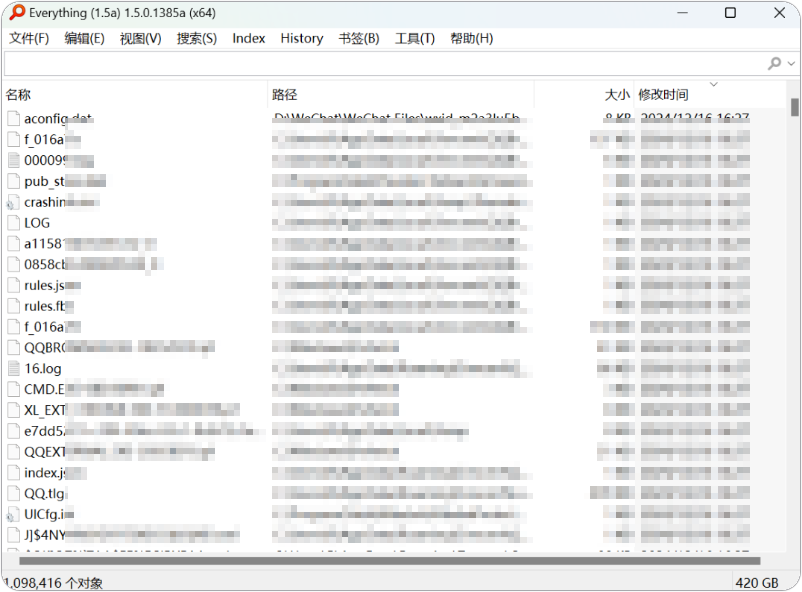Image resolution: width=802 pixels, height=592 pixels.
Task: Click the file icon for QQEXT entry
Action: coord(14,452)
